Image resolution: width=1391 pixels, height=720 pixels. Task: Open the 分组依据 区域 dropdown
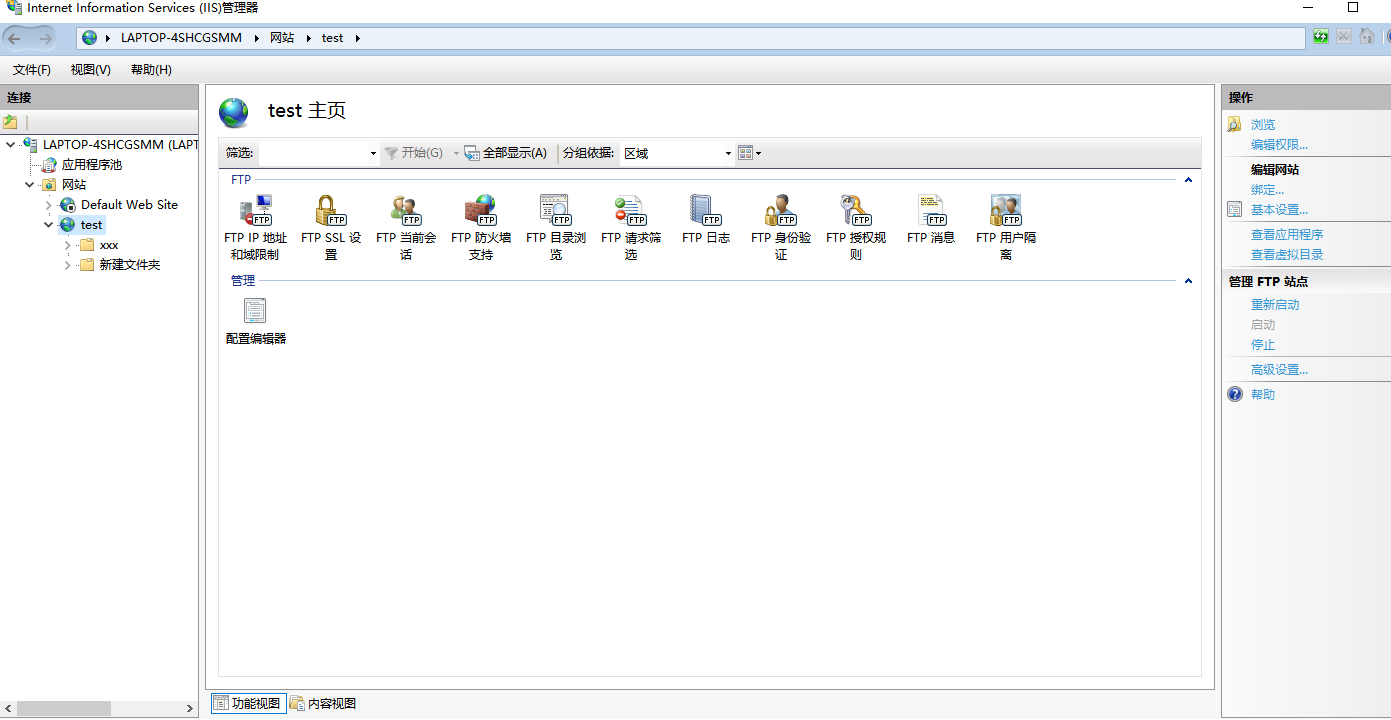pyautogui.click(x=728, y=153)
